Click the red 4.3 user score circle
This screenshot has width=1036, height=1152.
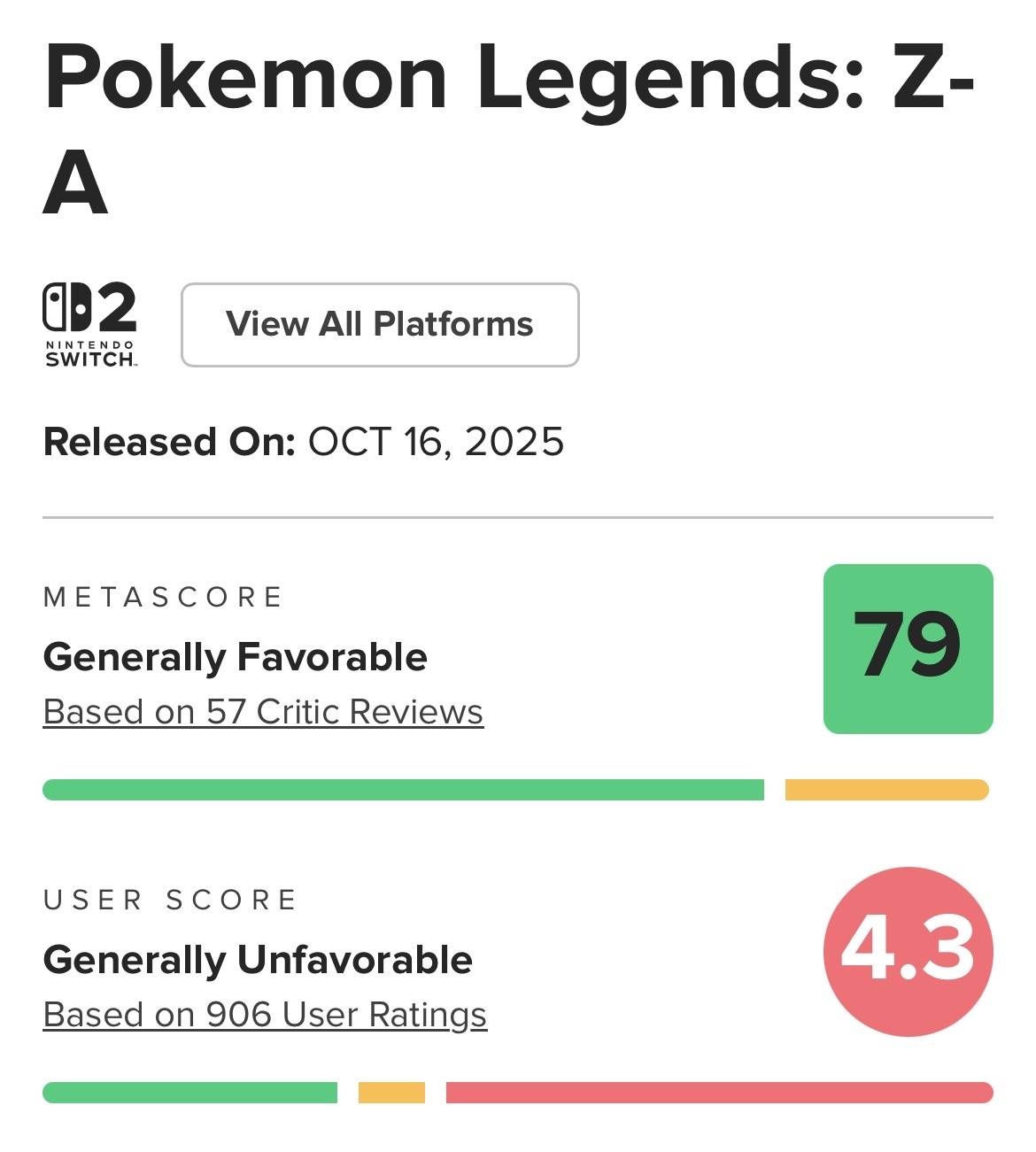(908, 951)
